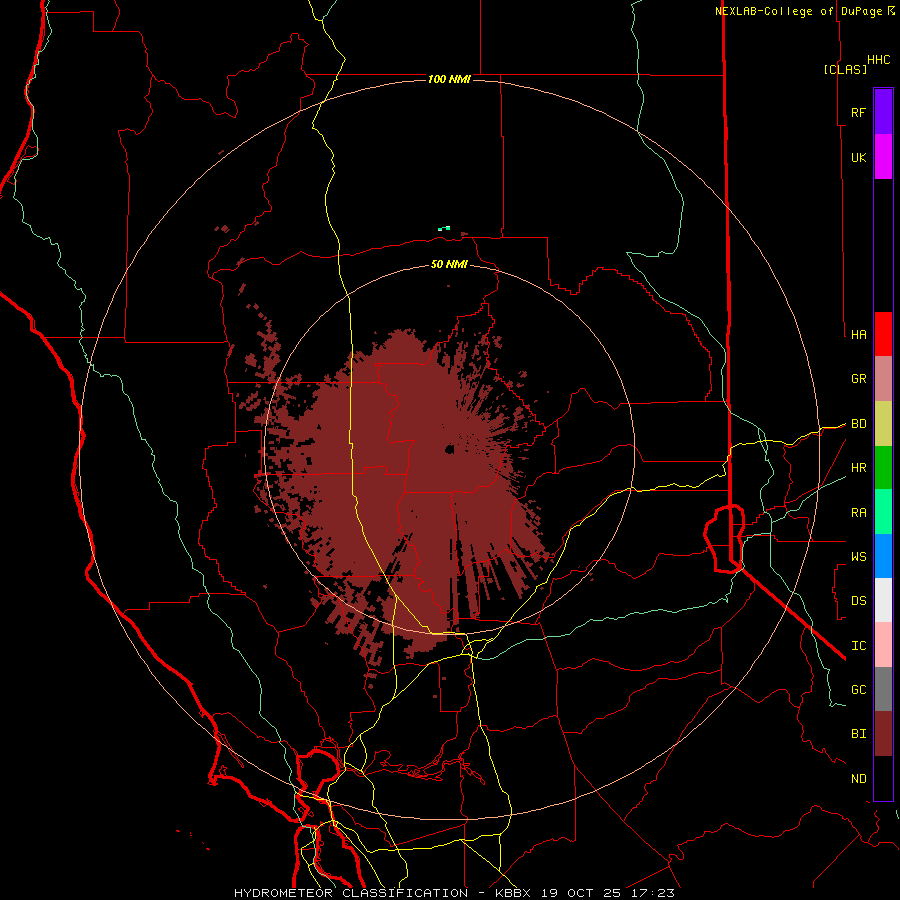Click the WS blue legend swatch
This screenshot has width=900, height=900.
pos(883,556)
